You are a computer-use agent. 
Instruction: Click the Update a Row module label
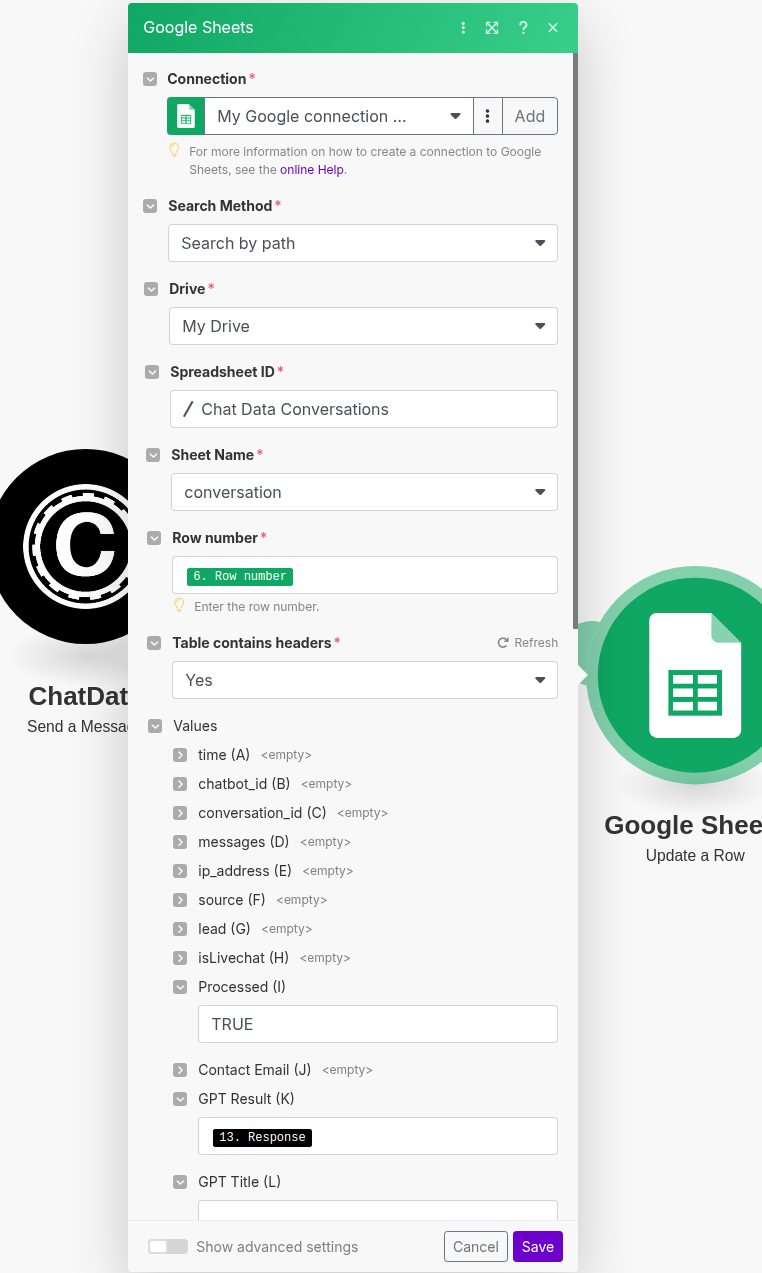[695, 856]
